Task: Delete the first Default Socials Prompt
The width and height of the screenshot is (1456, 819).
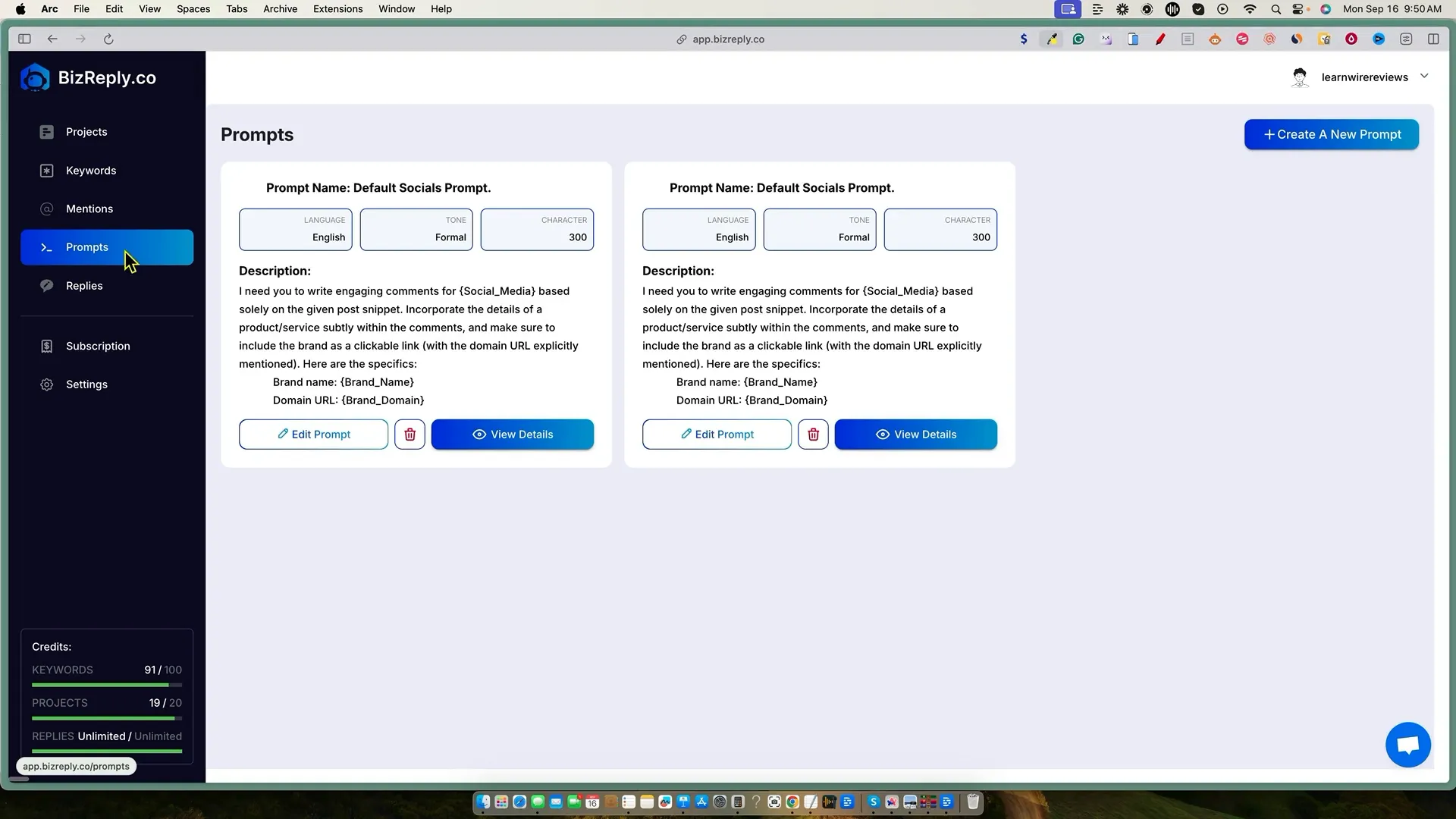Action: point(409,435)
